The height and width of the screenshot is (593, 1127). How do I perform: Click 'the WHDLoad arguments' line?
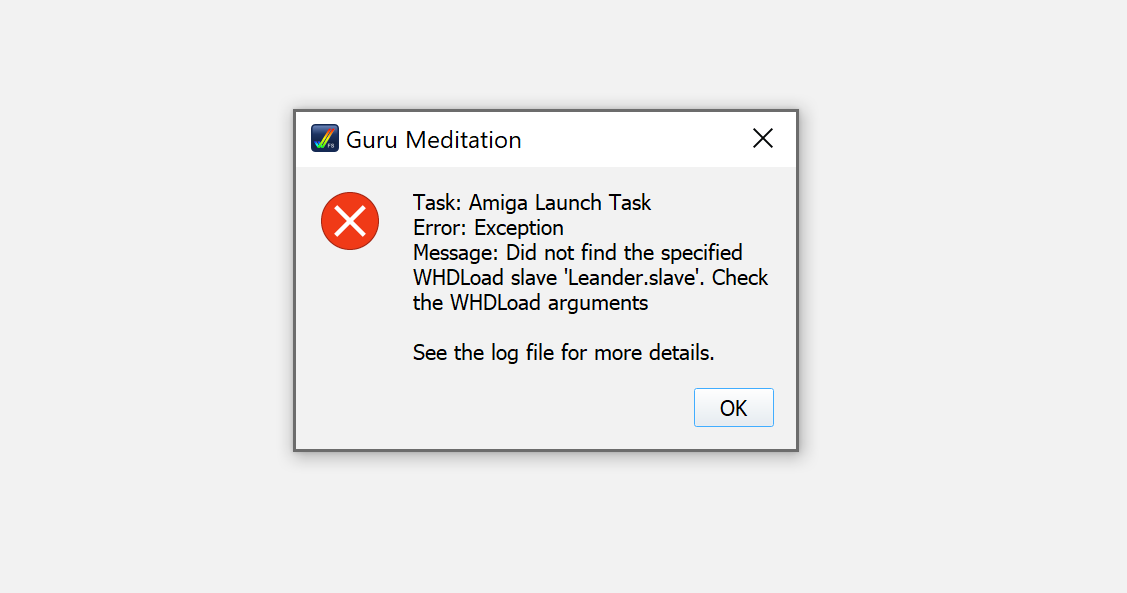click(x=530, y=303)
